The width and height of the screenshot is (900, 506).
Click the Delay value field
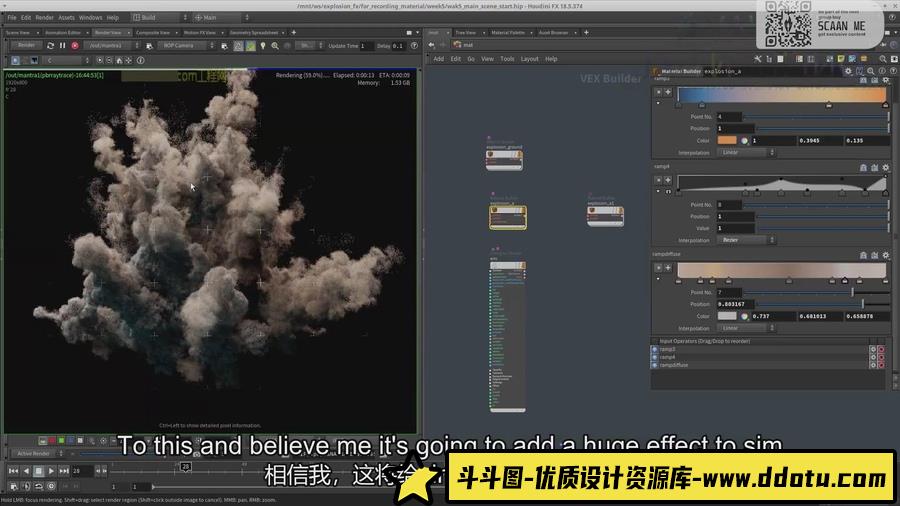coord(398,46)
